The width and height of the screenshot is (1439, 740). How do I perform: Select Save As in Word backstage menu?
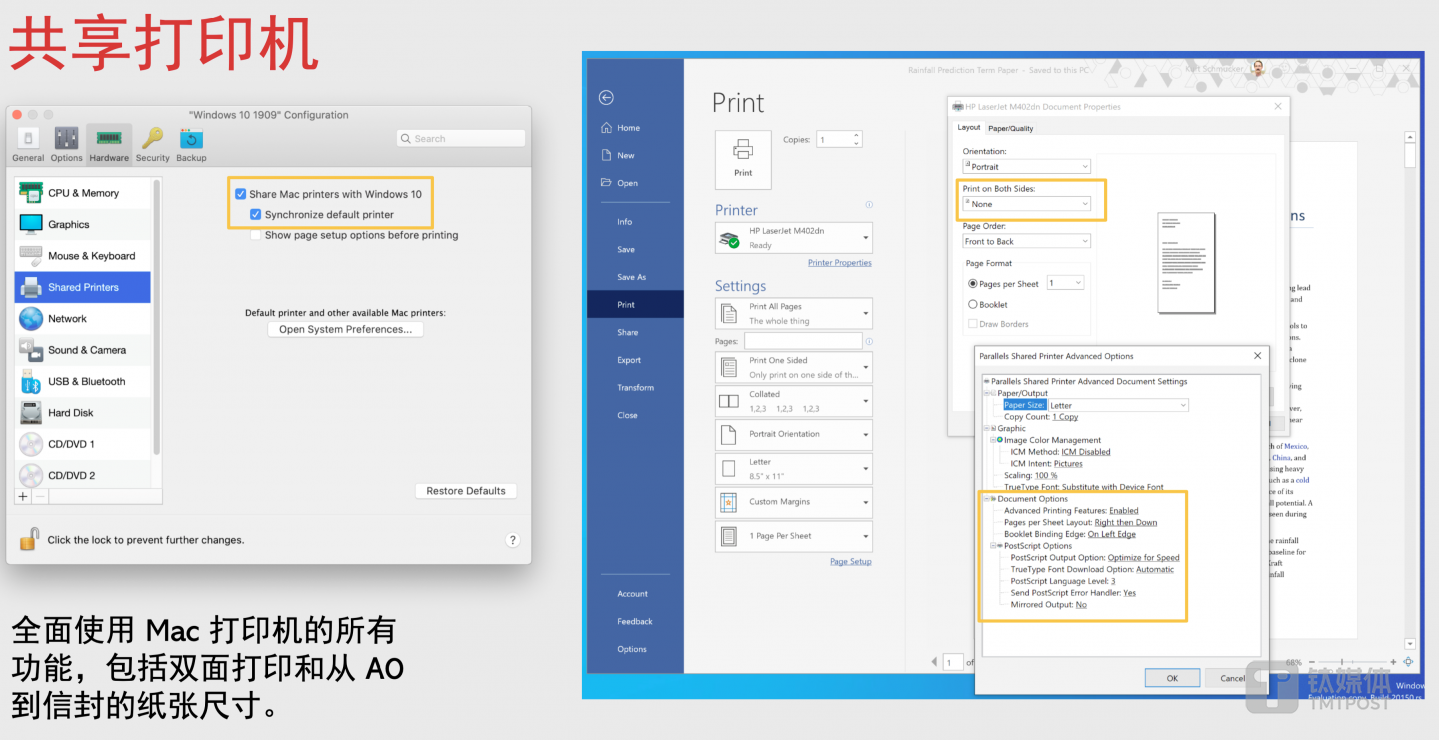(631, 277)
